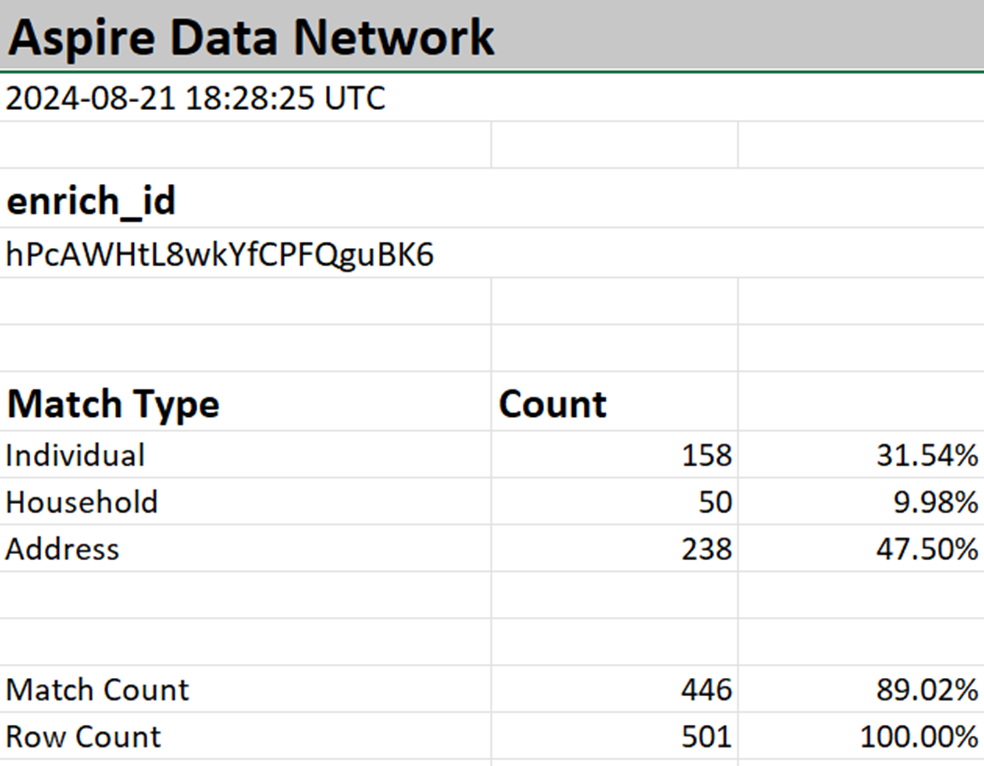Select the Row Count percentage 100.00%

pyautogui.click(x=861, y=736)
